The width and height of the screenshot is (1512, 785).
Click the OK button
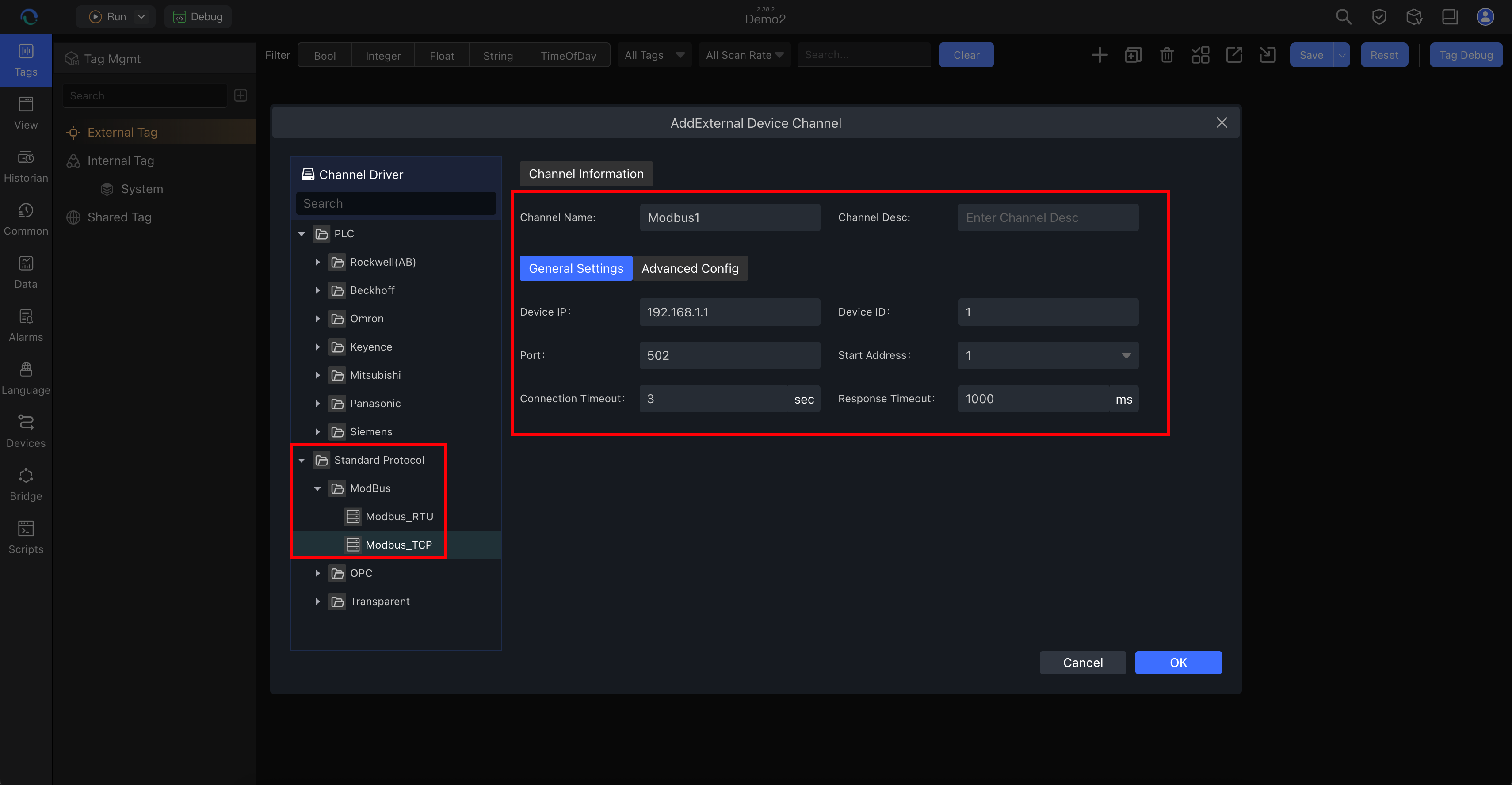[x=1178, y=663]
